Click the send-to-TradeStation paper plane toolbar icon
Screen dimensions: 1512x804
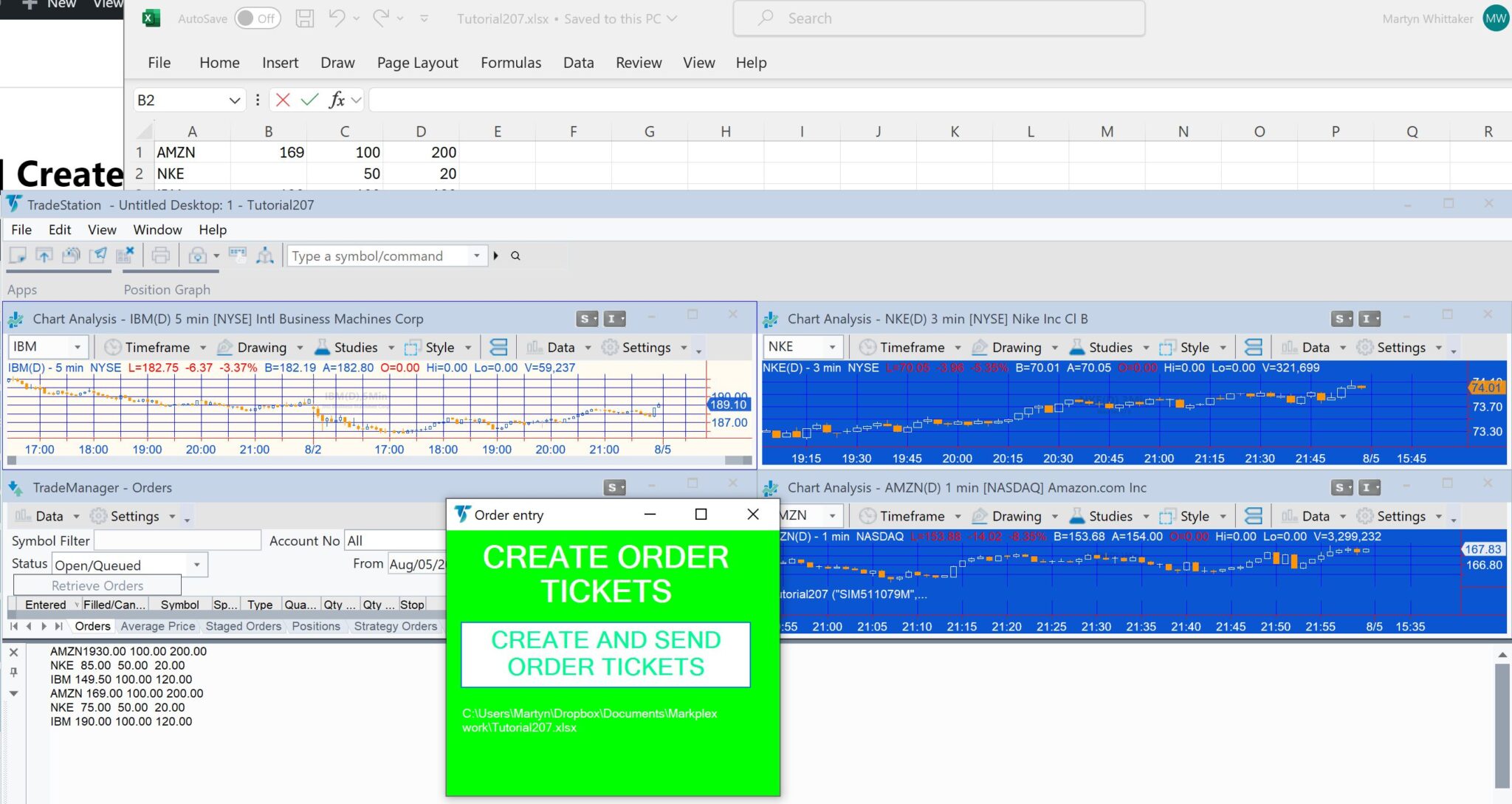tap(100, 255)
